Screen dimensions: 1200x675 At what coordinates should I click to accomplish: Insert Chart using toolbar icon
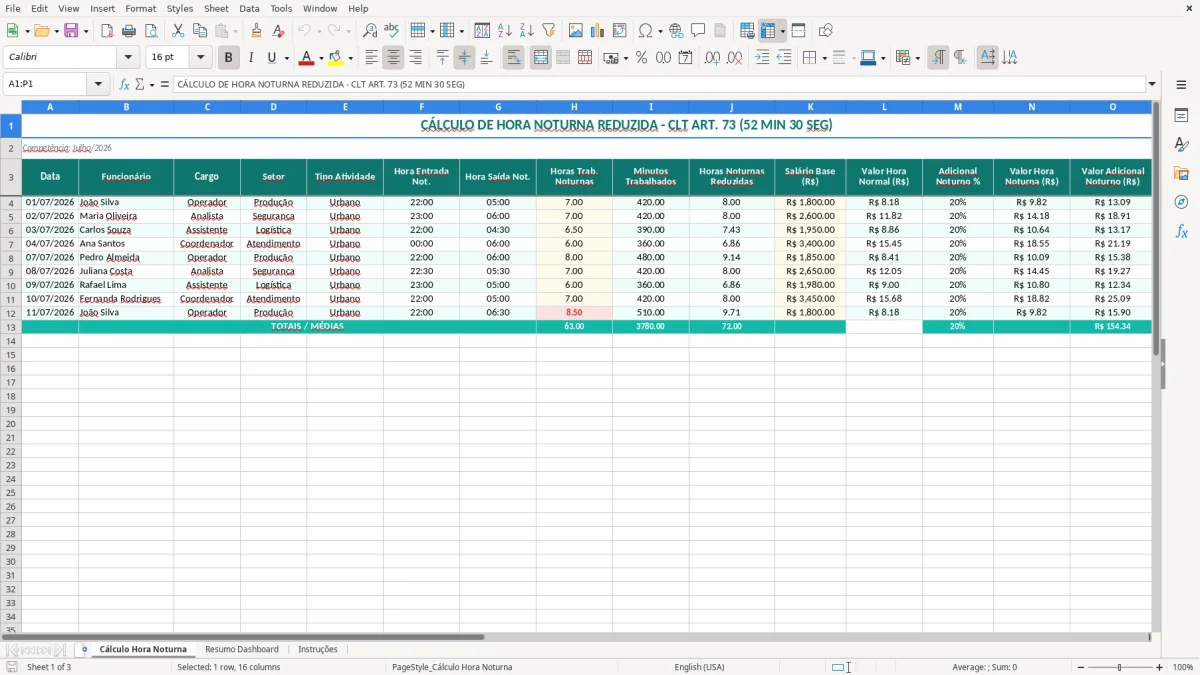598,31
